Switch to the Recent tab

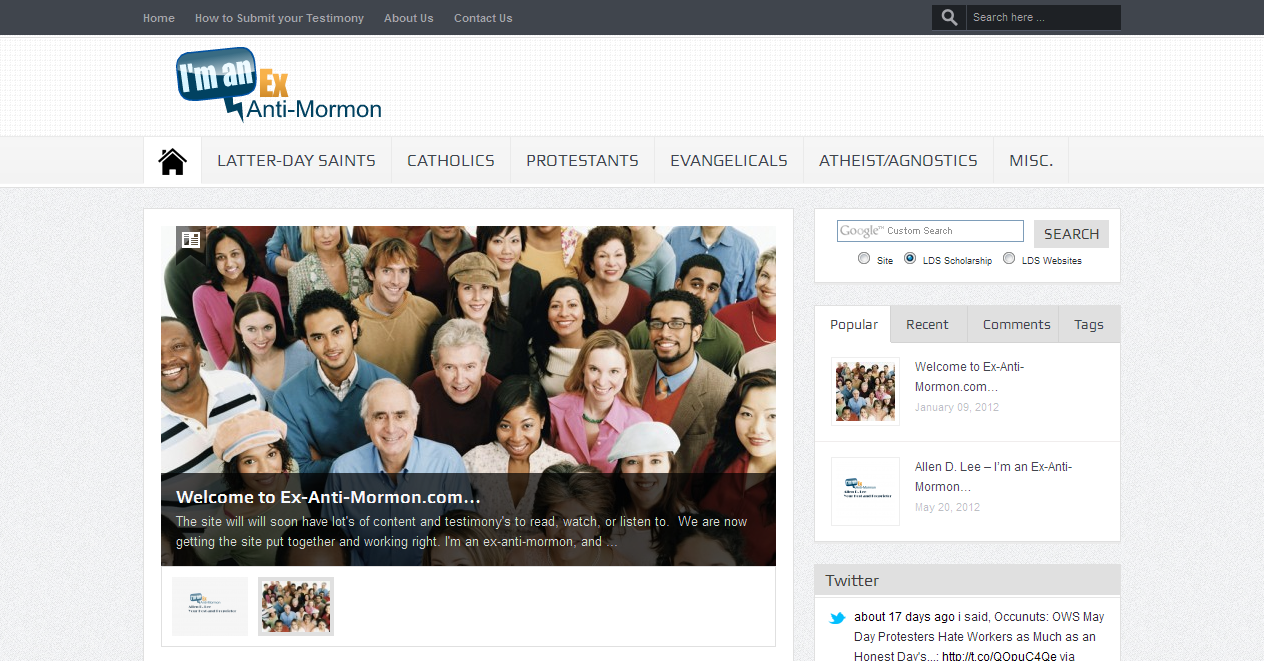(x=928, y=324)
